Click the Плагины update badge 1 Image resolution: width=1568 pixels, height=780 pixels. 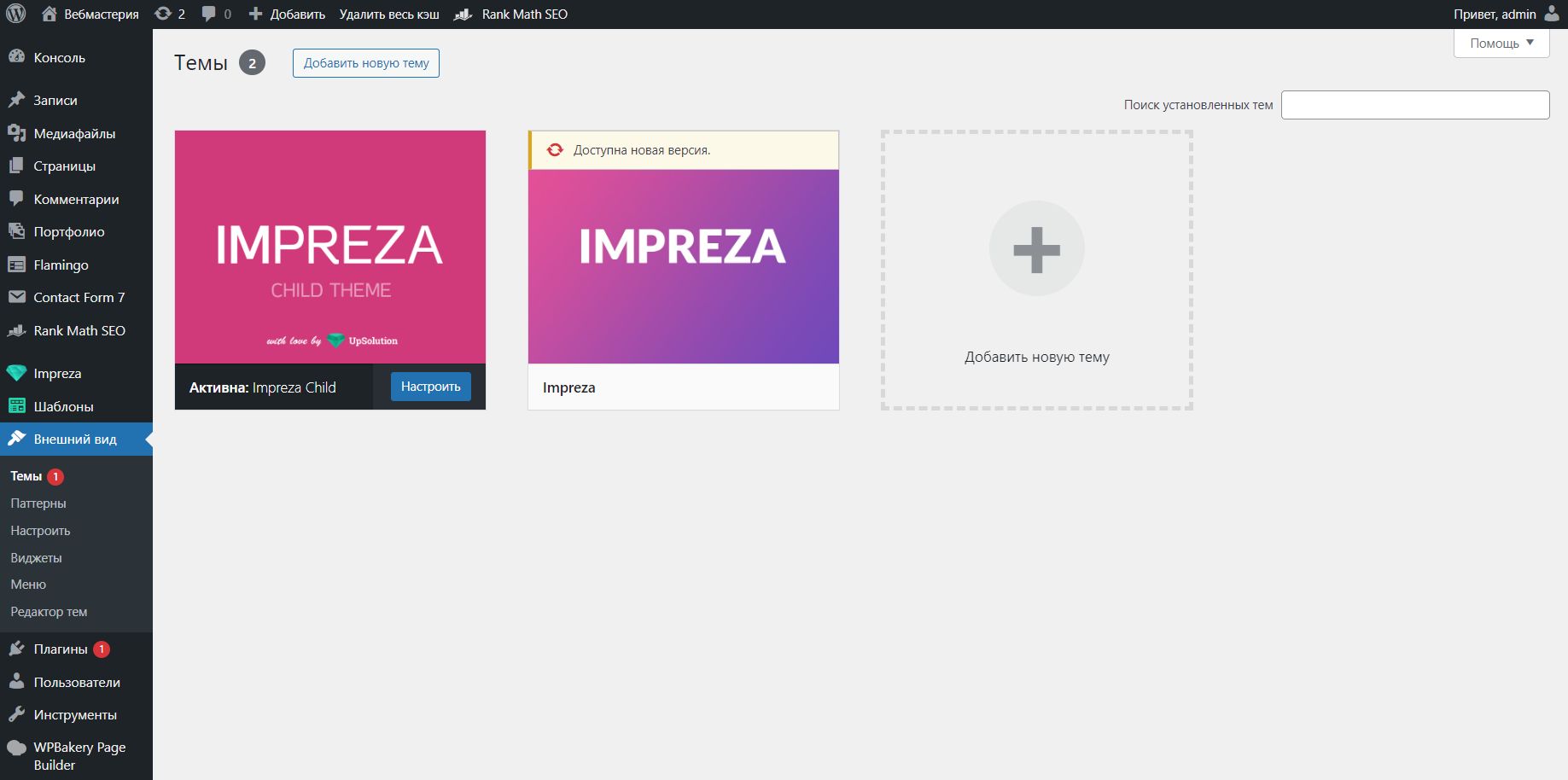click(x=102, y=649)
